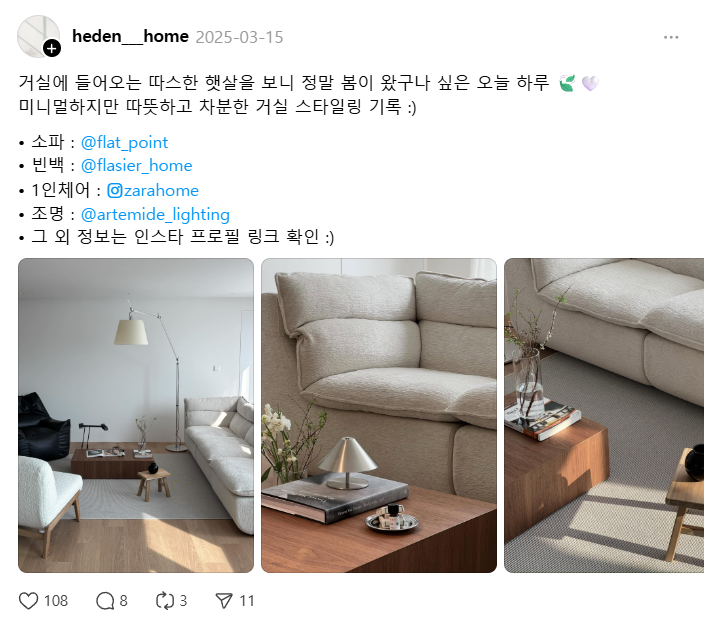Open the three-dot more options menu
Screen dimensions: 704x620
pos(671,37)
